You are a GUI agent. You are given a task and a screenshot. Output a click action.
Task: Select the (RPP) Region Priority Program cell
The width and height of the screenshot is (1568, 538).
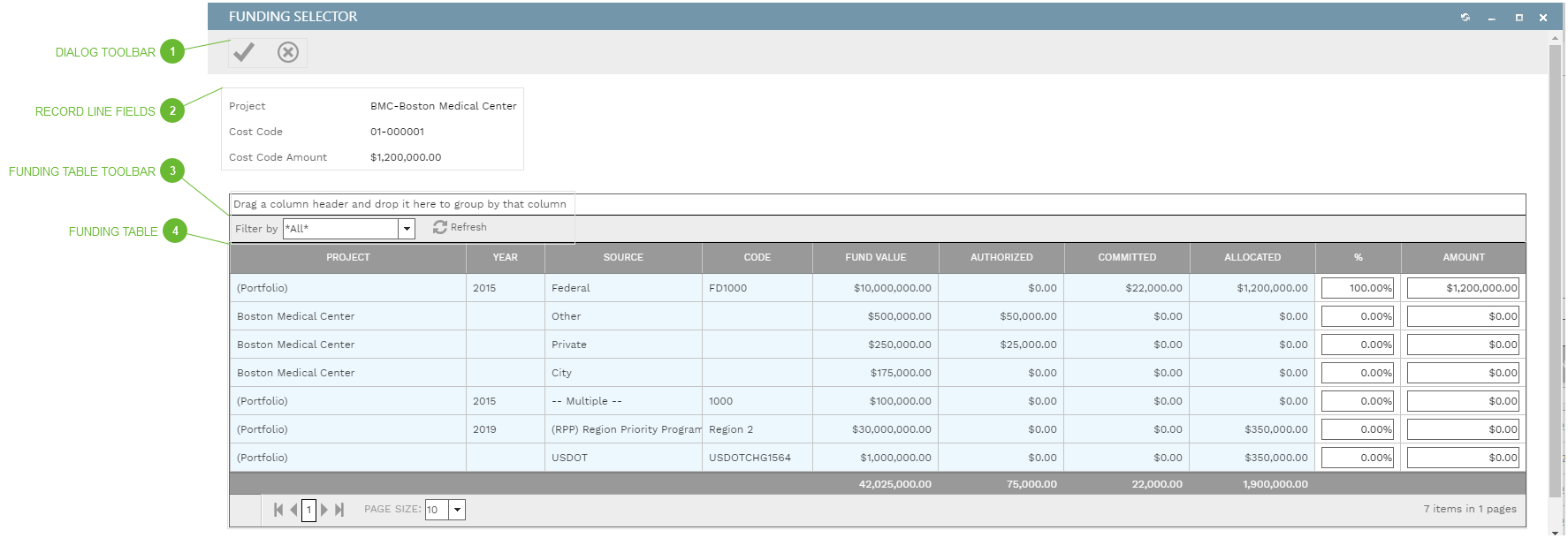point(623,429)
